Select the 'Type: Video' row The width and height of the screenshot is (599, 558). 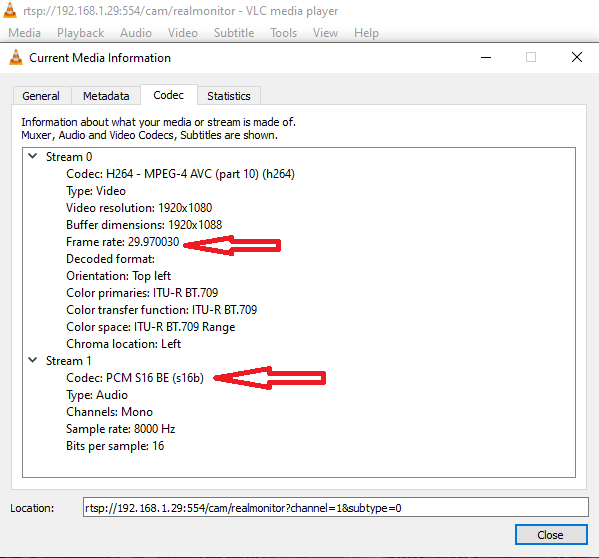(96, 191)
